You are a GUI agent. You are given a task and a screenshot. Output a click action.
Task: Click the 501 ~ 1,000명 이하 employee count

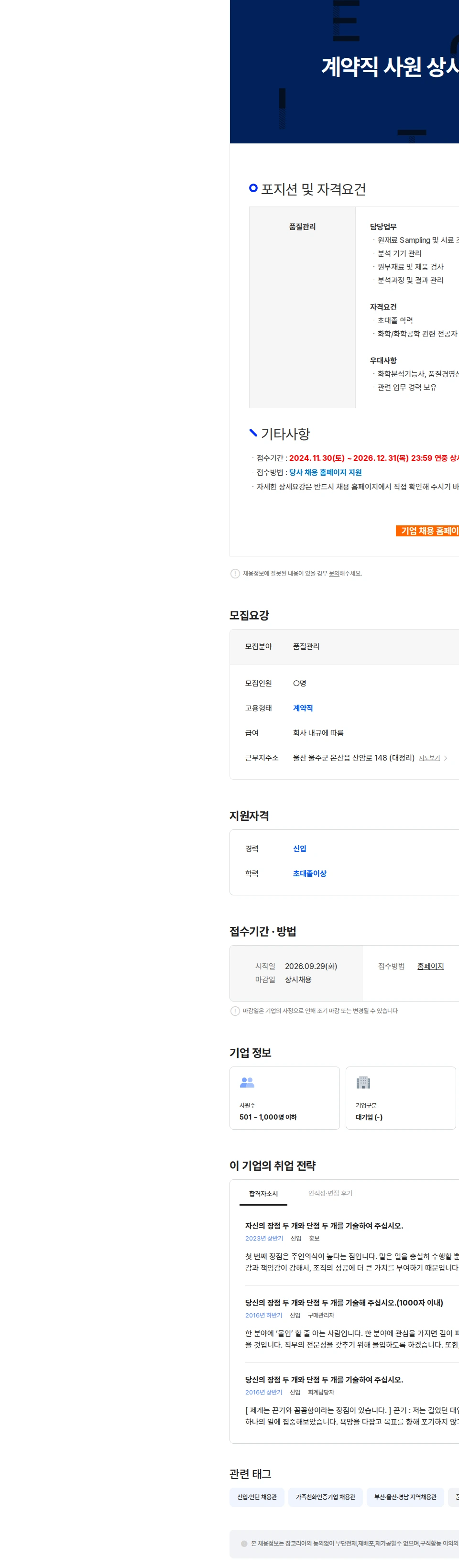click(268, 1117)
